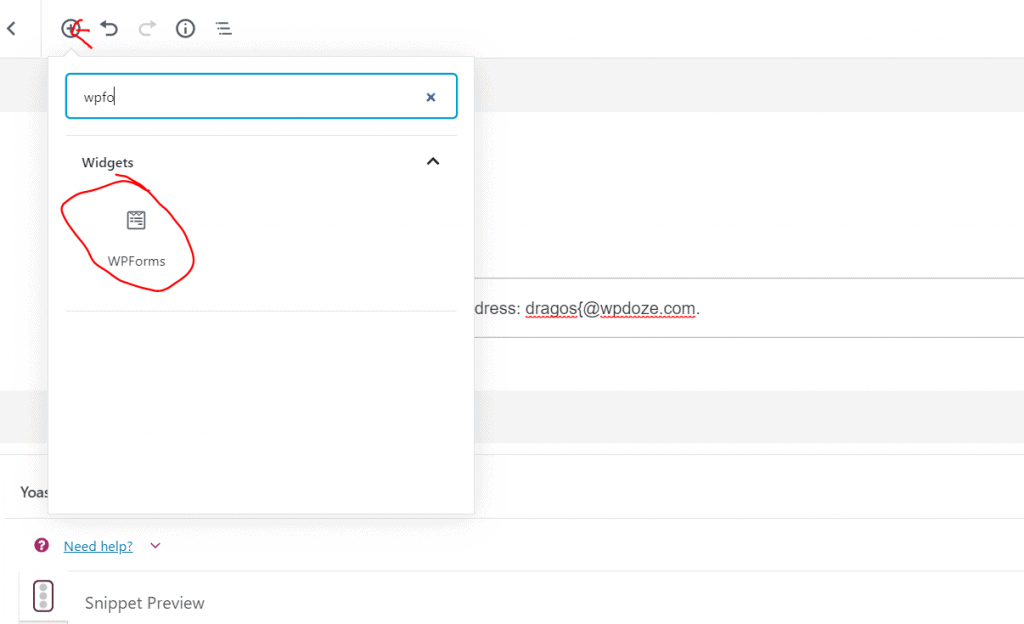
Task: Open the add block inserter button
Action: pyautogui.click(x=71, y=29)
